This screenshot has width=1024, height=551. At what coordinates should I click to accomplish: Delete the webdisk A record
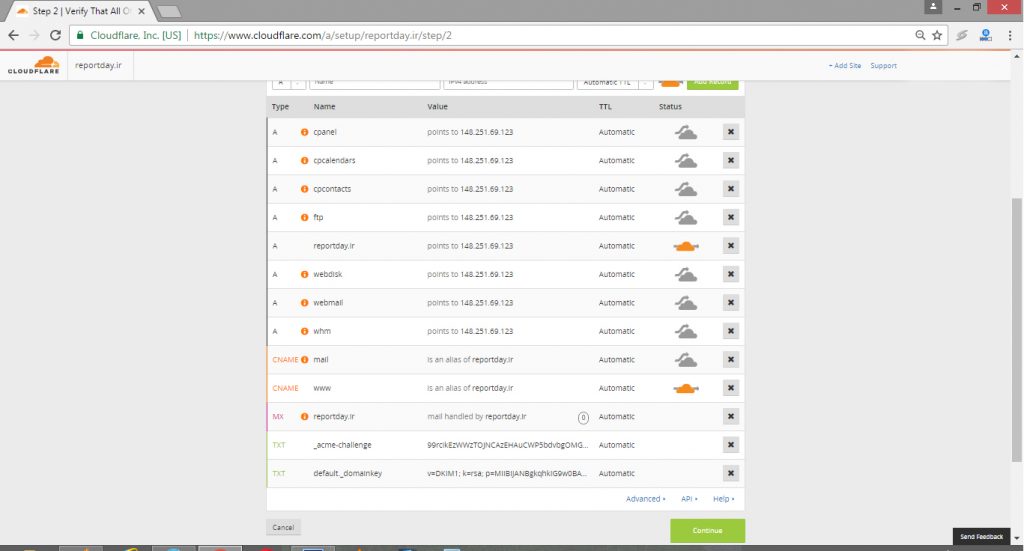tap(731, 274)
